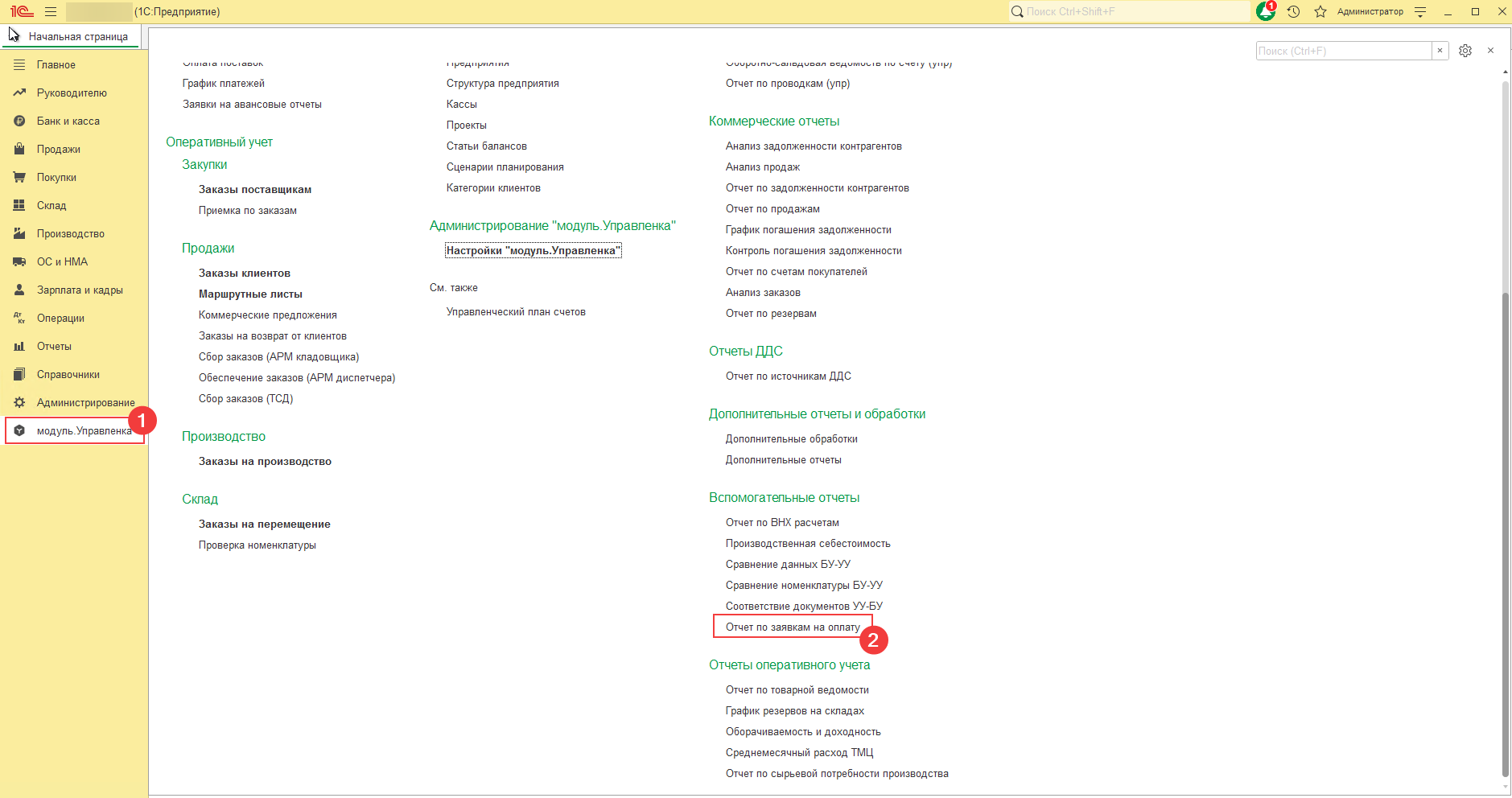The height and width of the screenshot is (798, 1512).
Task: Open График платежей
Action: pyautogui.click(x=224, y=84)
